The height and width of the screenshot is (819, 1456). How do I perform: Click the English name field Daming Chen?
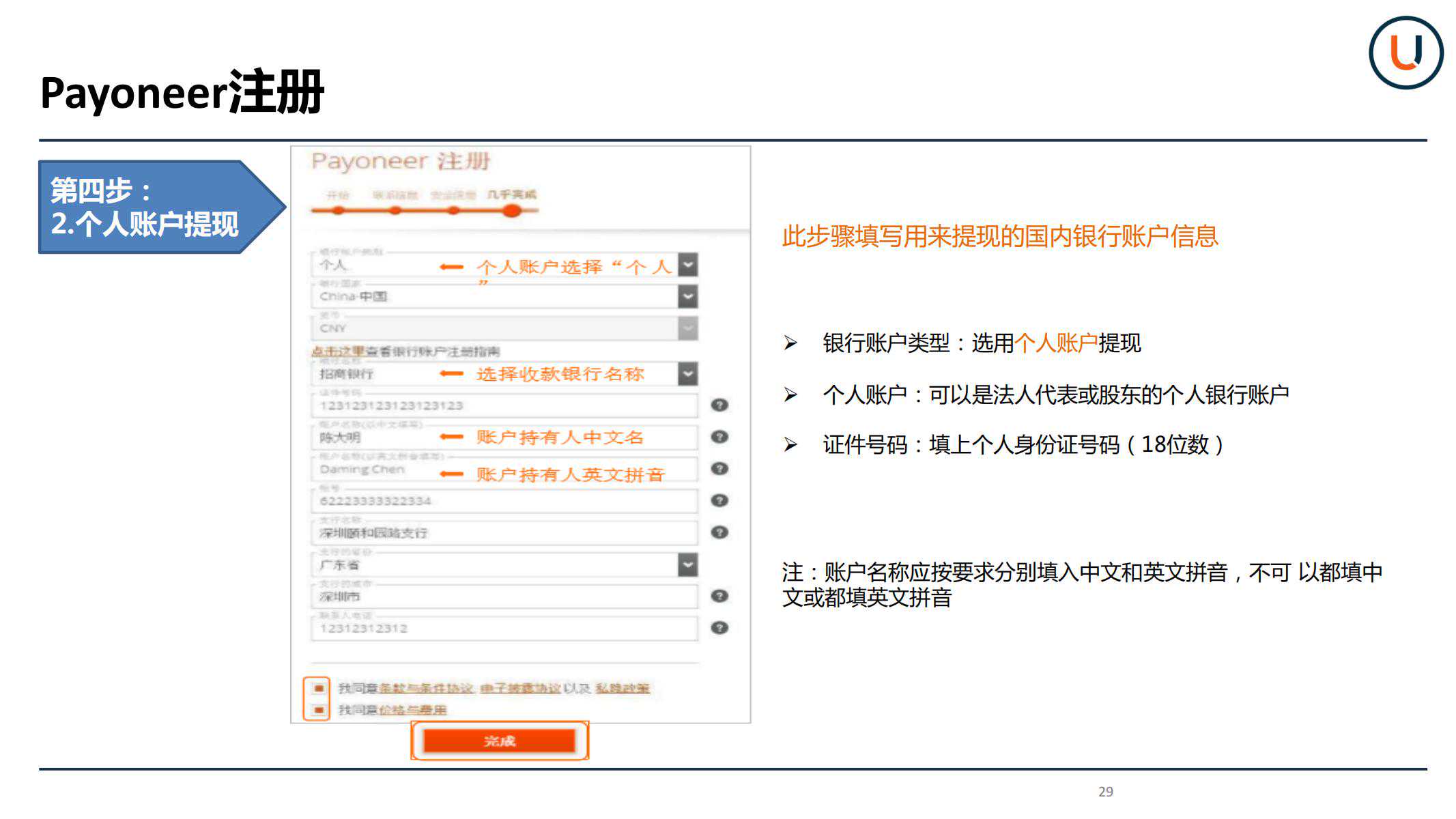504,470
